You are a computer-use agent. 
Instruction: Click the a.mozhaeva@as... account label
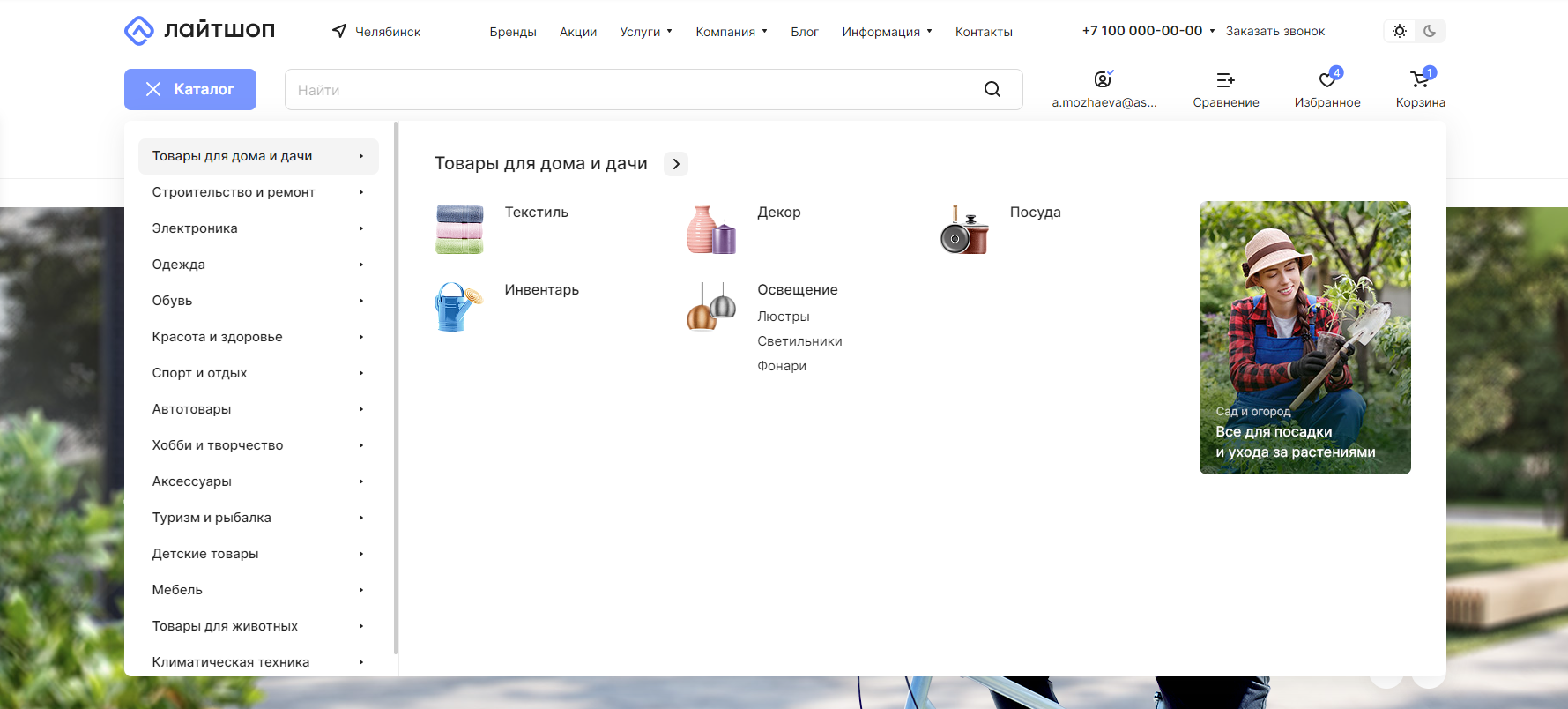pos(1104,103)
